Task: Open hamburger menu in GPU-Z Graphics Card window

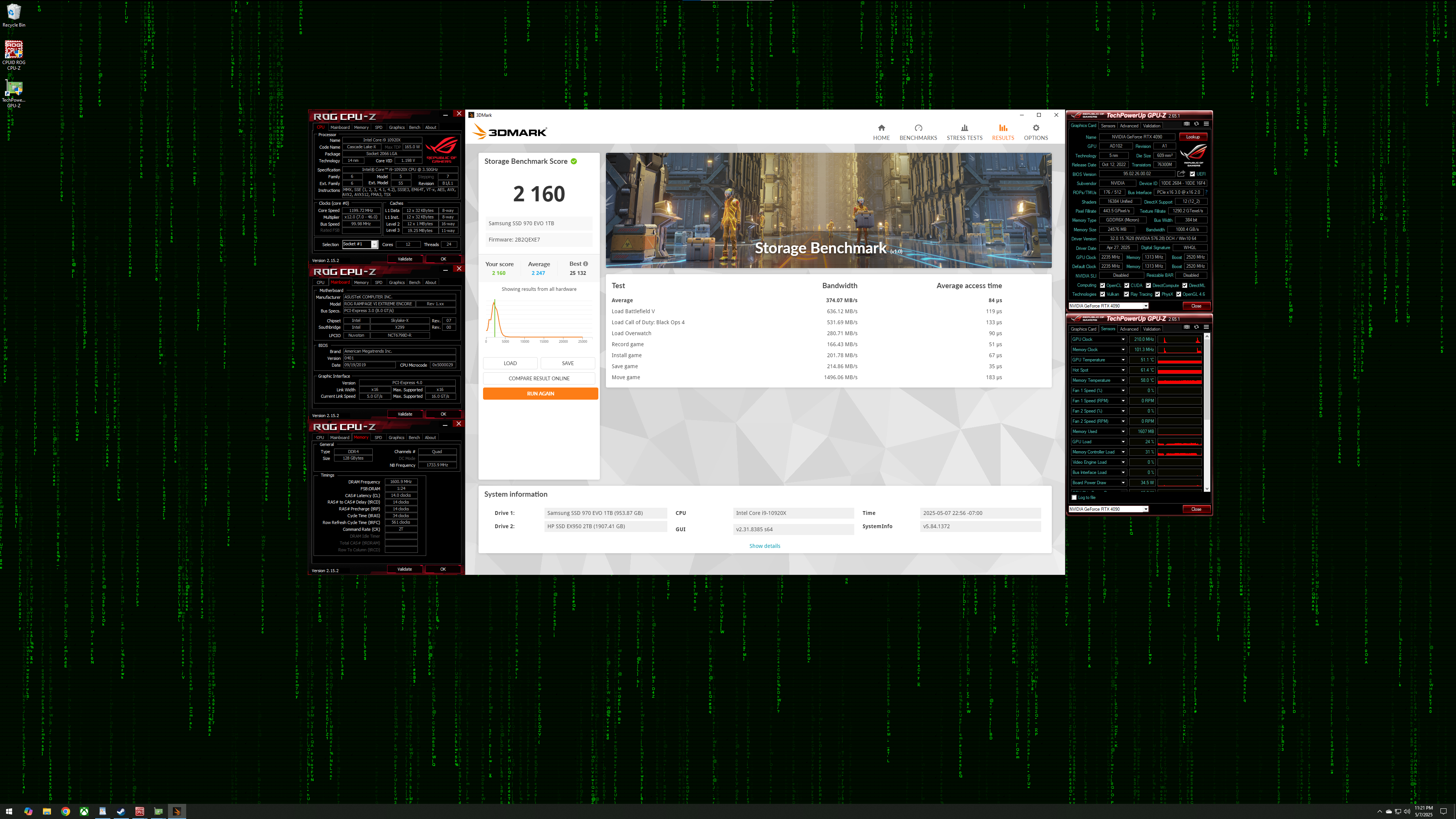Action: click(x=1206, y=124)
